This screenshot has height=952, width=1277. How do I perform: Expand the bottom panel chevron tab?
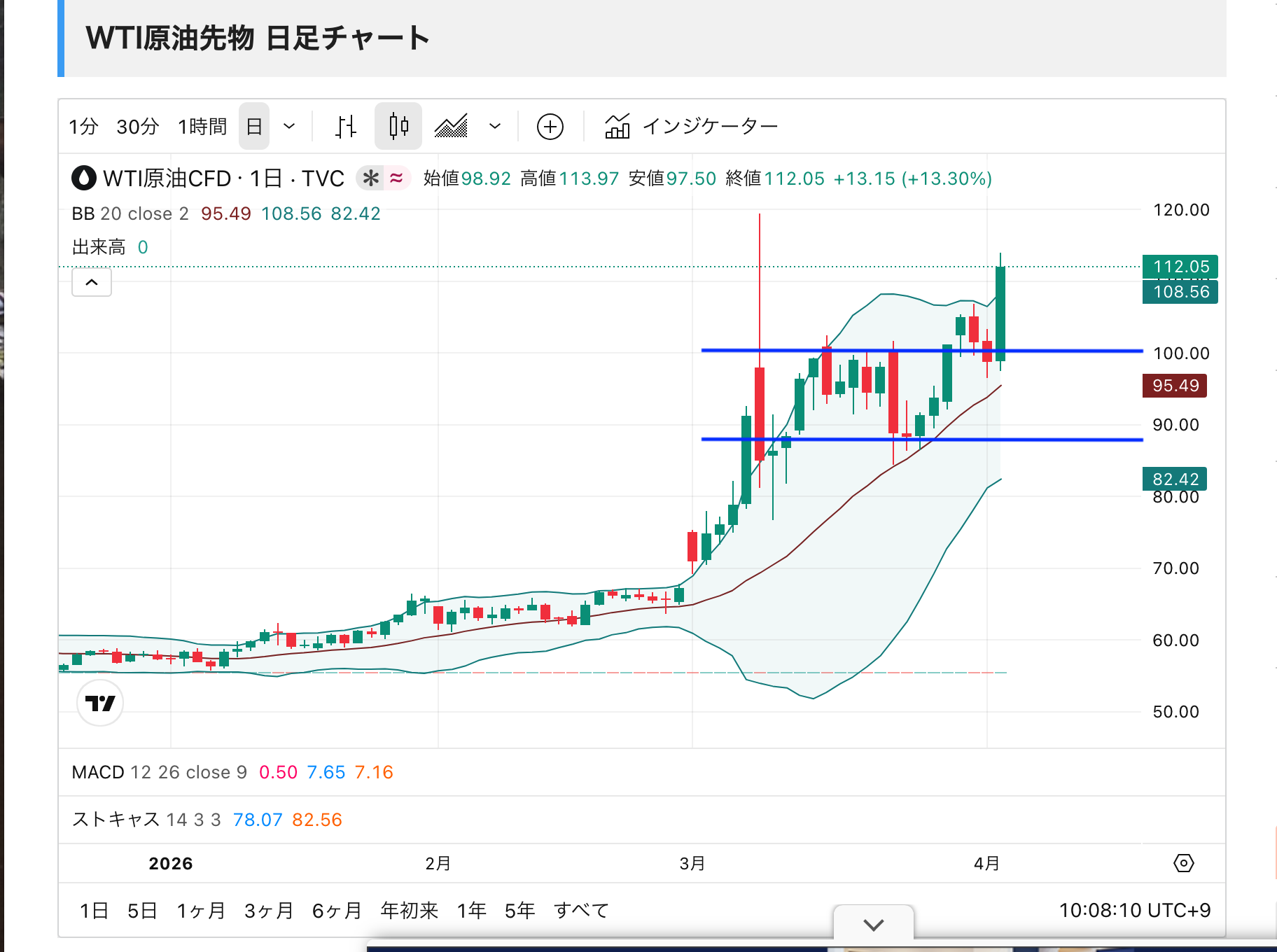pyautogui.click(x=873, y=925)
